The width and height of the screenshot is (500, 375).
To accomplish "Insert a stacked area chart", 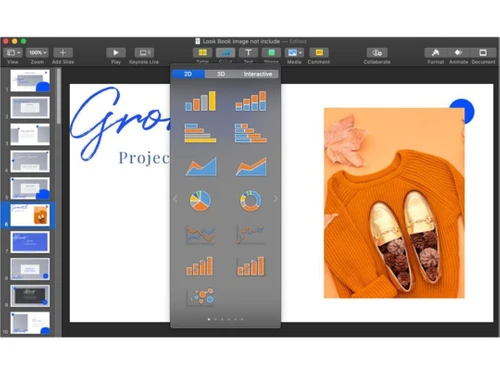I will (x=251, y=166).
